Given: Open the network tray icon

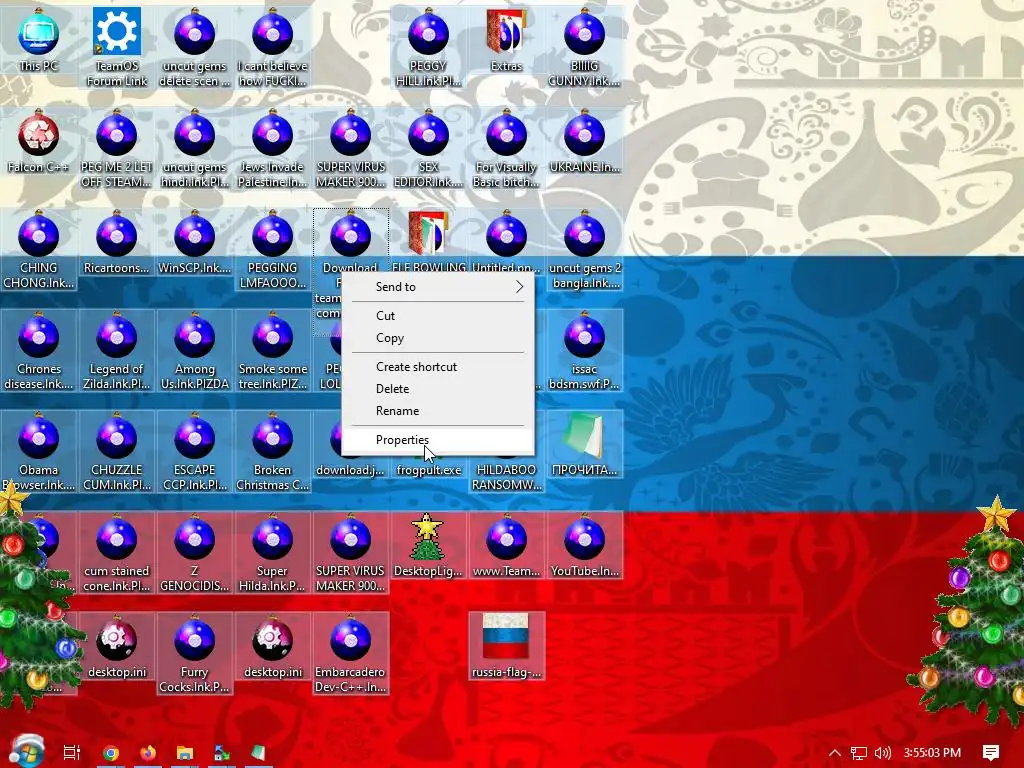Looking at the screenshot, I should click(859, 753).
